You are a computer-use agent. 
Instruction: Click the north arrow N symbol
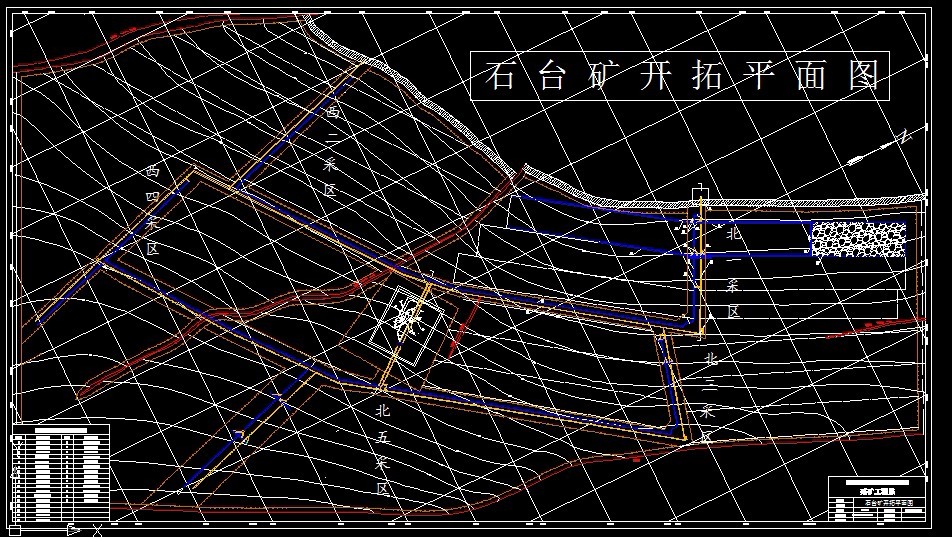pos(881,148)
